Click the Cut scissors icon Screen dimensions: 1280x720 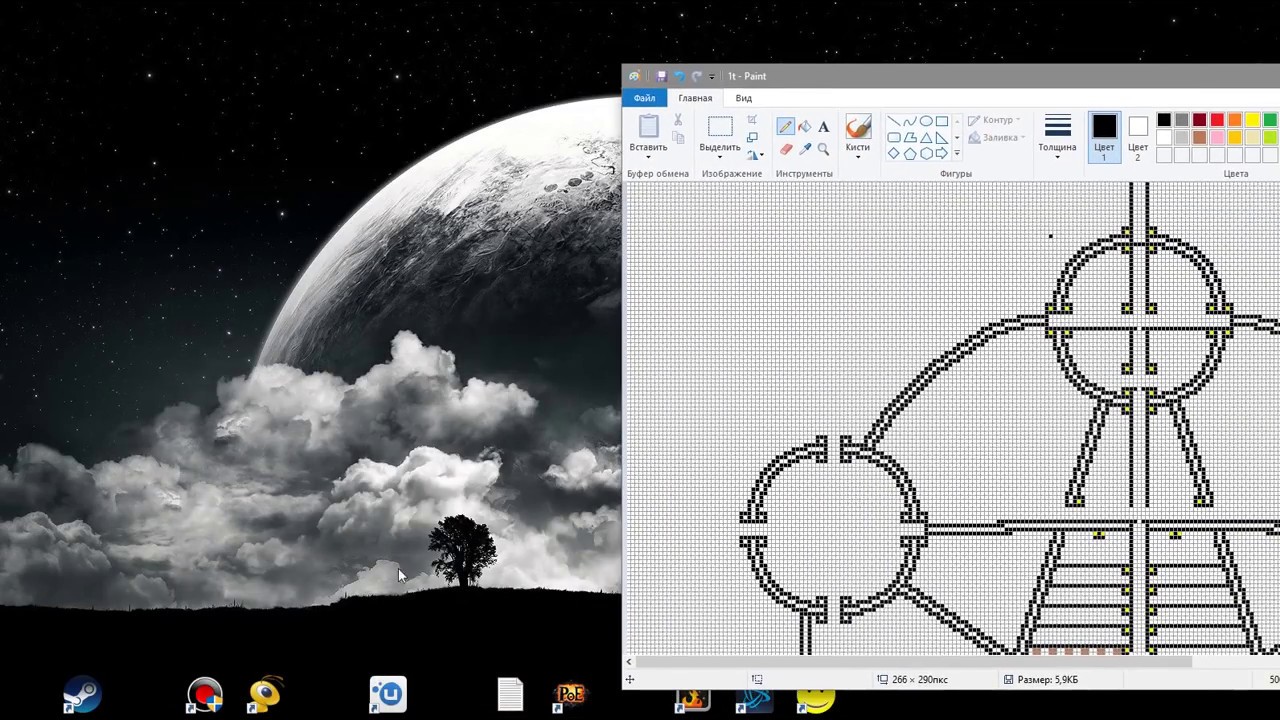677,120
